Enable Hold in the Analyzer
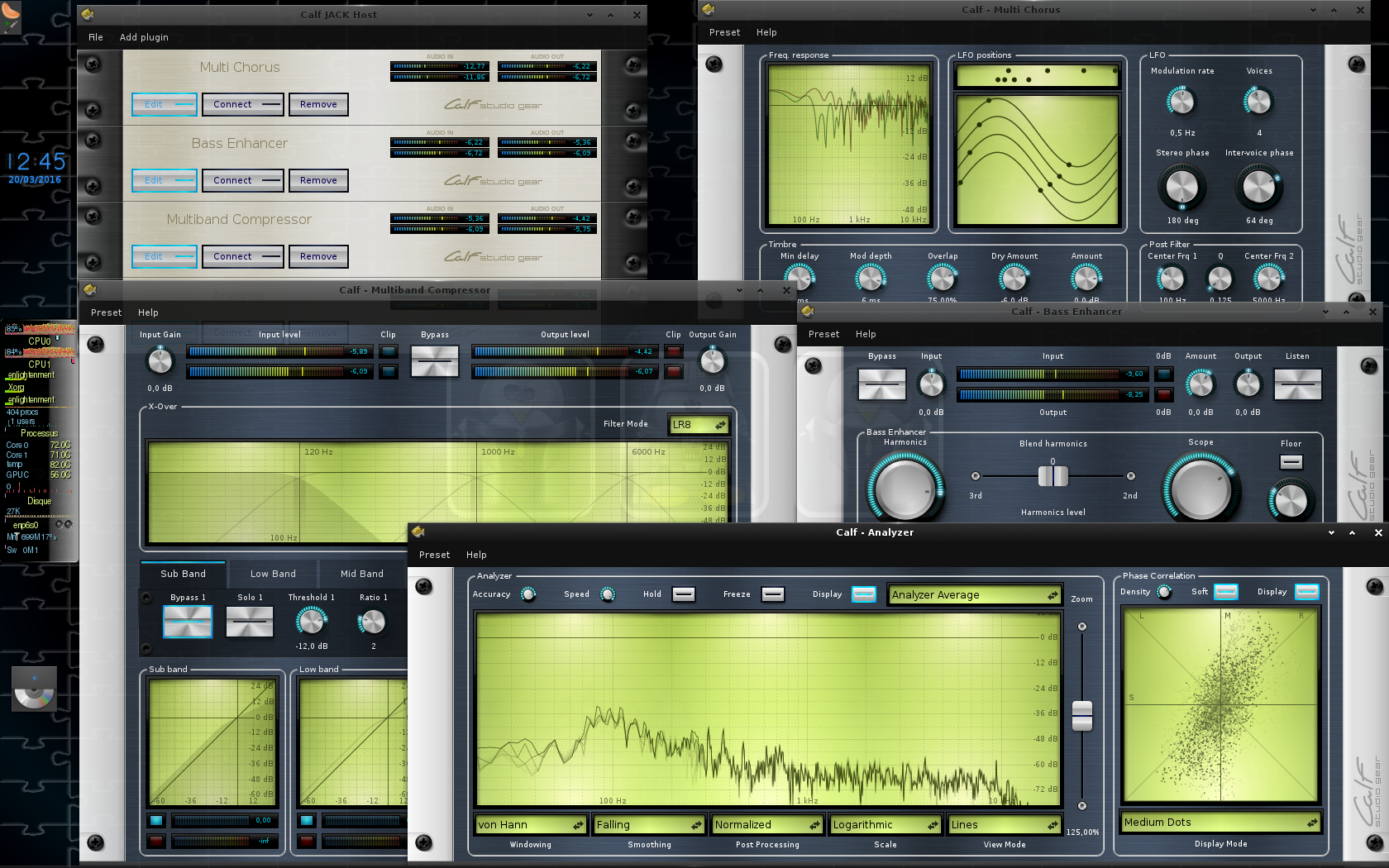Screen dimensions: 1389x868 point(684,594)
